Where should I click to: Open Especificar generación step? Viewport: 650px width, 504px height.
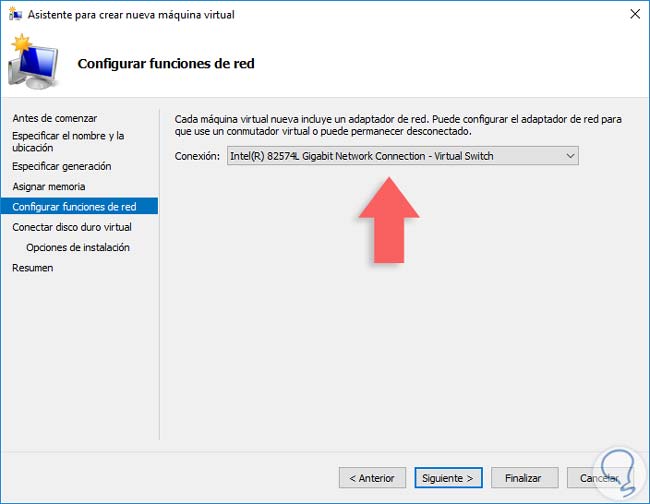62,166
